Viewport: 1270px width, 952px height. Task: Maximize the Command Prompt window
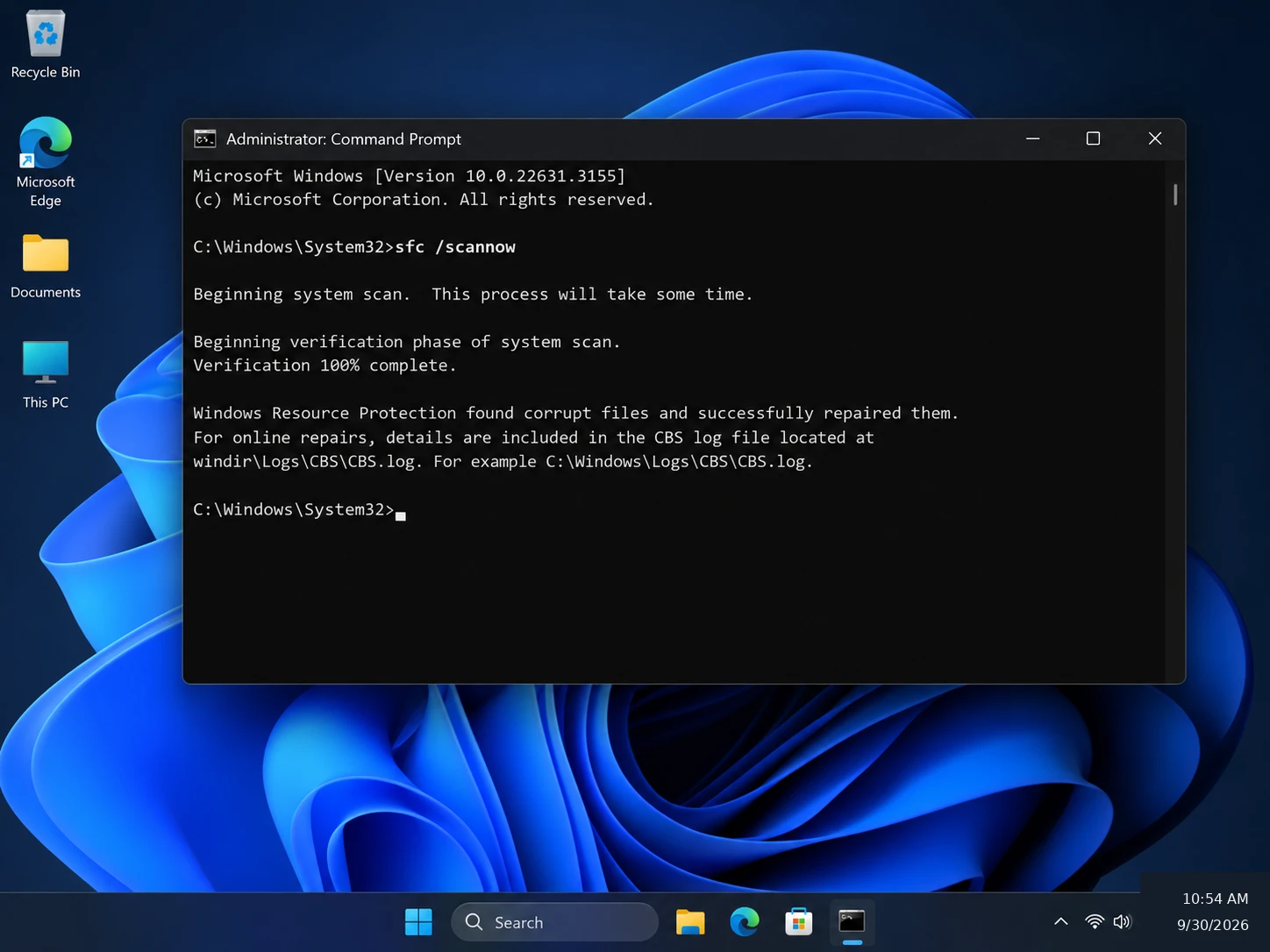click(1093, 139)
